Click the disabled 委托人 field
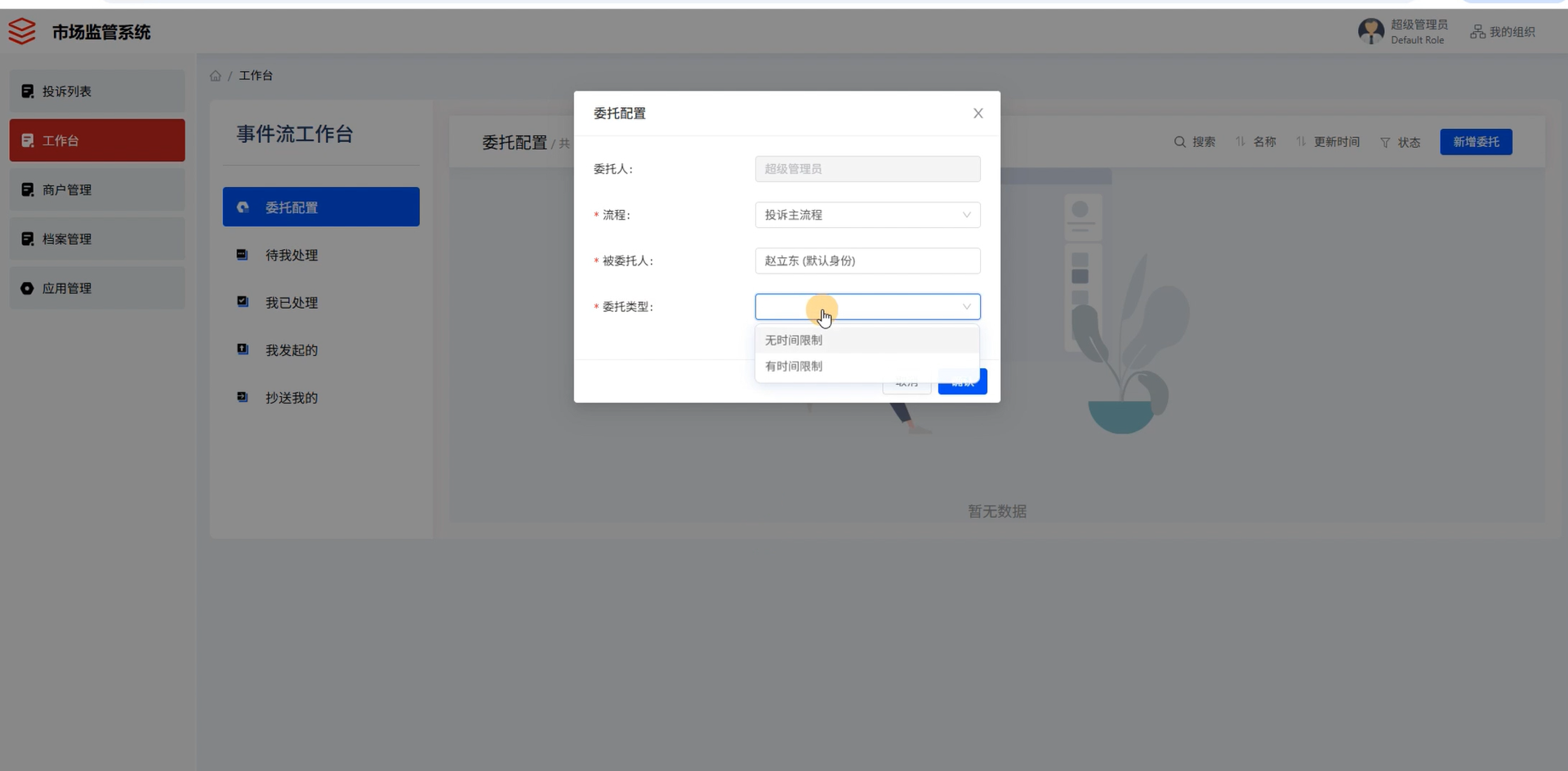 pos(867,169)
